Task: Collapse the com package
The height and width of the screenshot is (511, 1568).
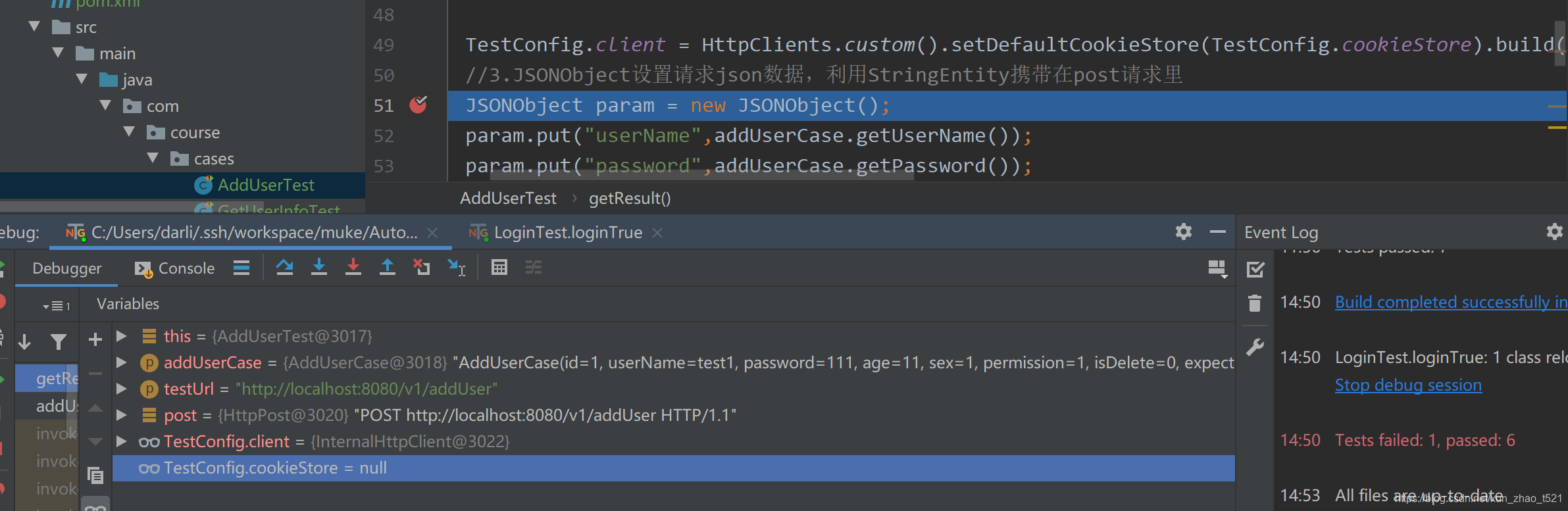Action: click(x=105, y=105)
